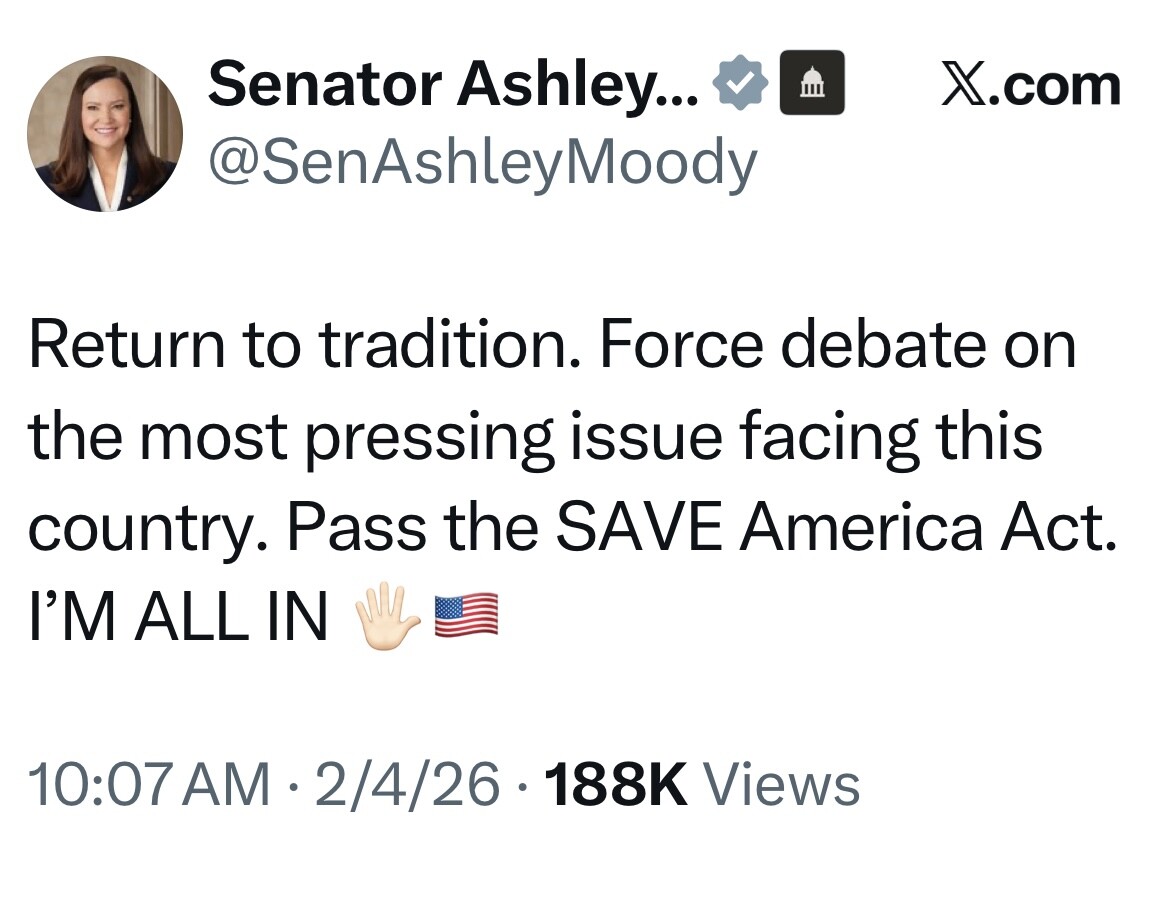The width and height of the screenshot is (1155, 901).
Task: Click the government building affiliation badge
Action: click(x=811, y=83)
